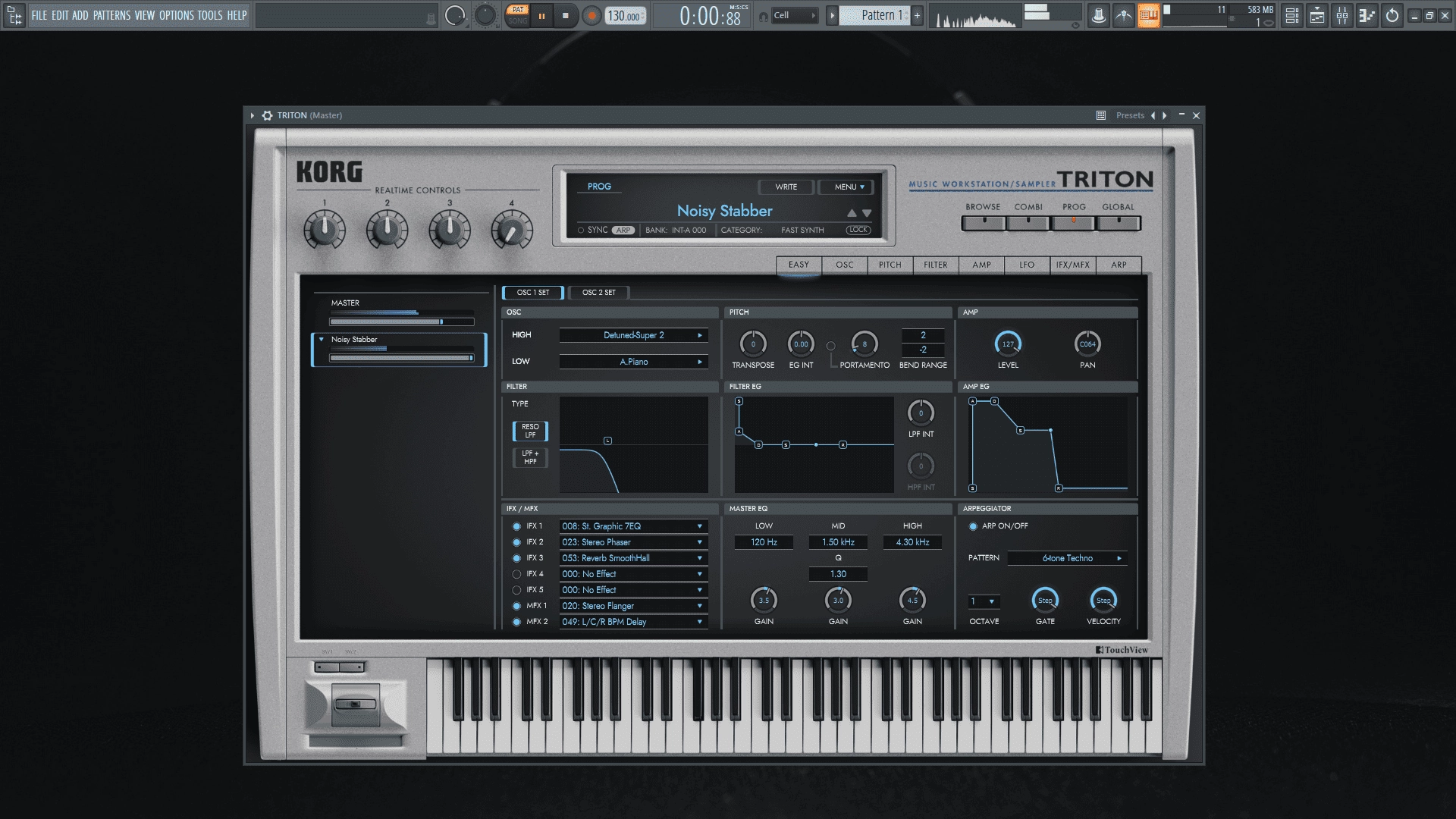Click the arpeggiator GATE knob
Image resolution: width=1456 pixels, height=819 pixels.
click(x=1045, y=601)
